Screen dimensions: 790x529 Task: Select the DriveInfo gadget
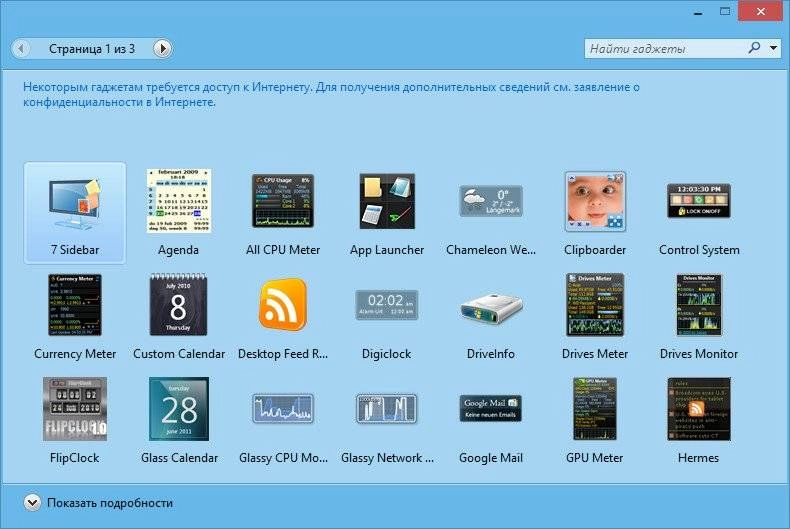[x=491, y=307]
